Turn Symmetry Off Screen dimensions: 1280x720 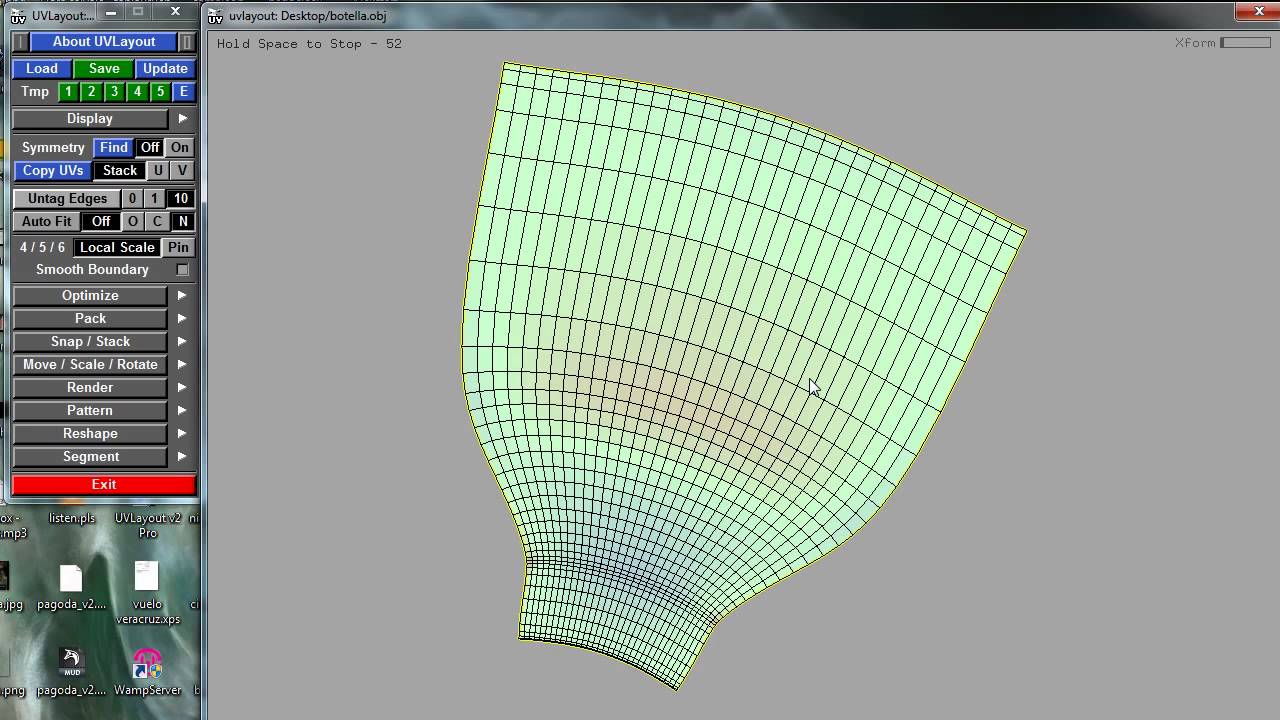pyautogui.click(x=150, y=147)
